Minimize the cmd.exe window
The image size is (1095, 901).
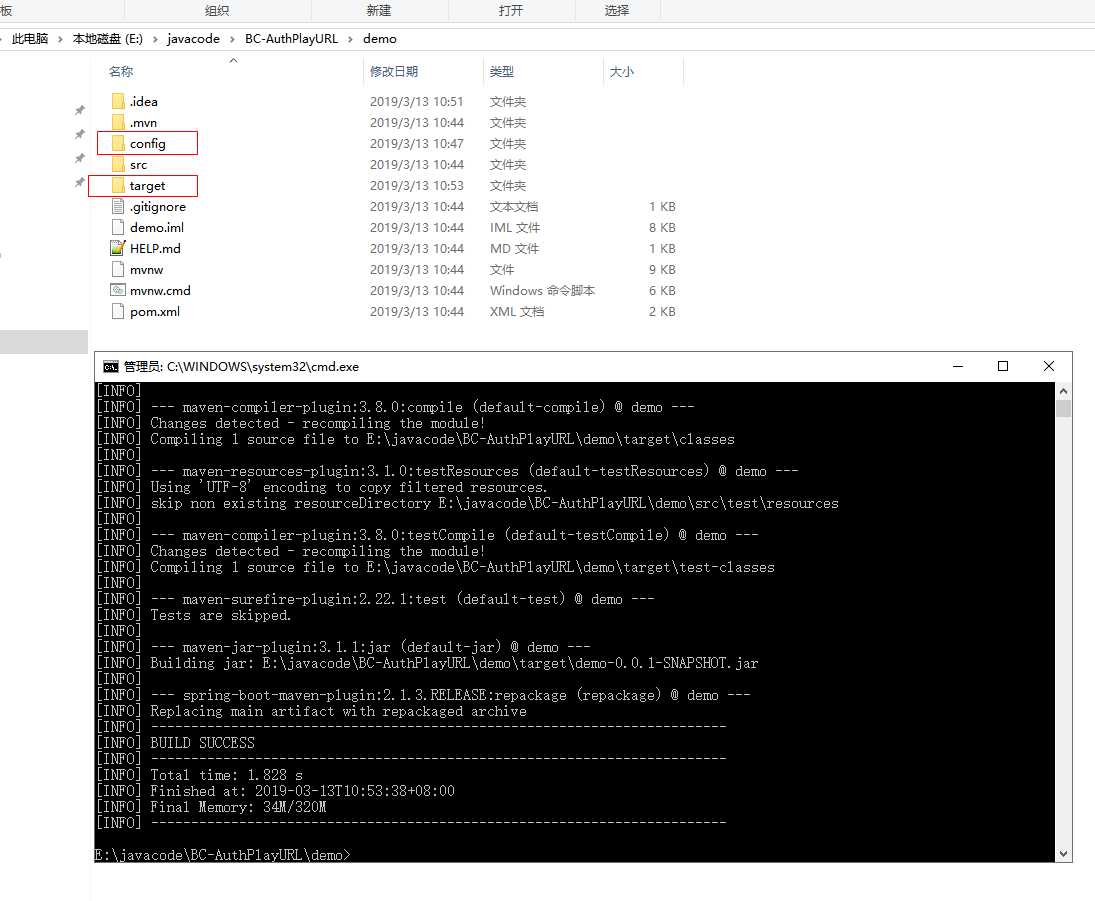(x=958, y=366)
